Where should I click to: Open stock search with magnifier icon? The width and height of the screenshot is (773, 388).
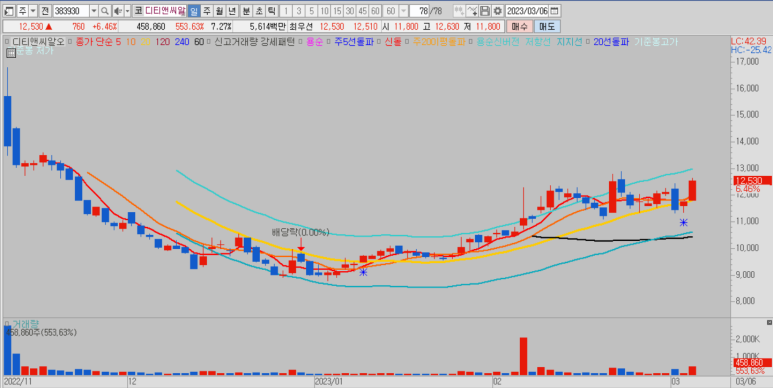[105, 11]
